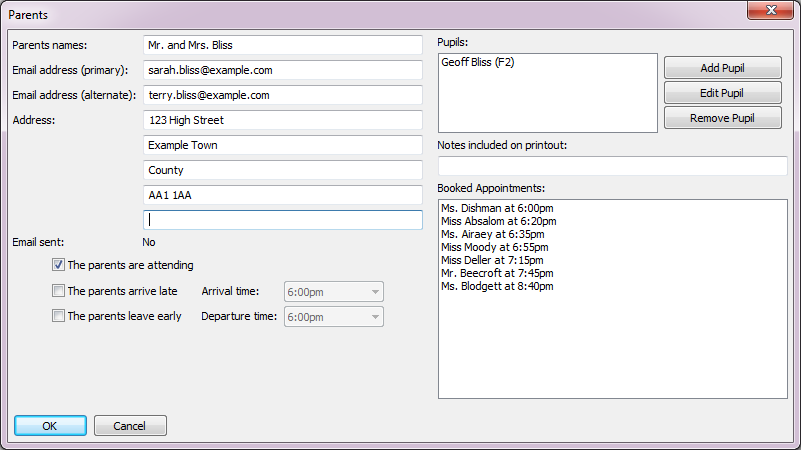Click the Add Pupil button

722,68
